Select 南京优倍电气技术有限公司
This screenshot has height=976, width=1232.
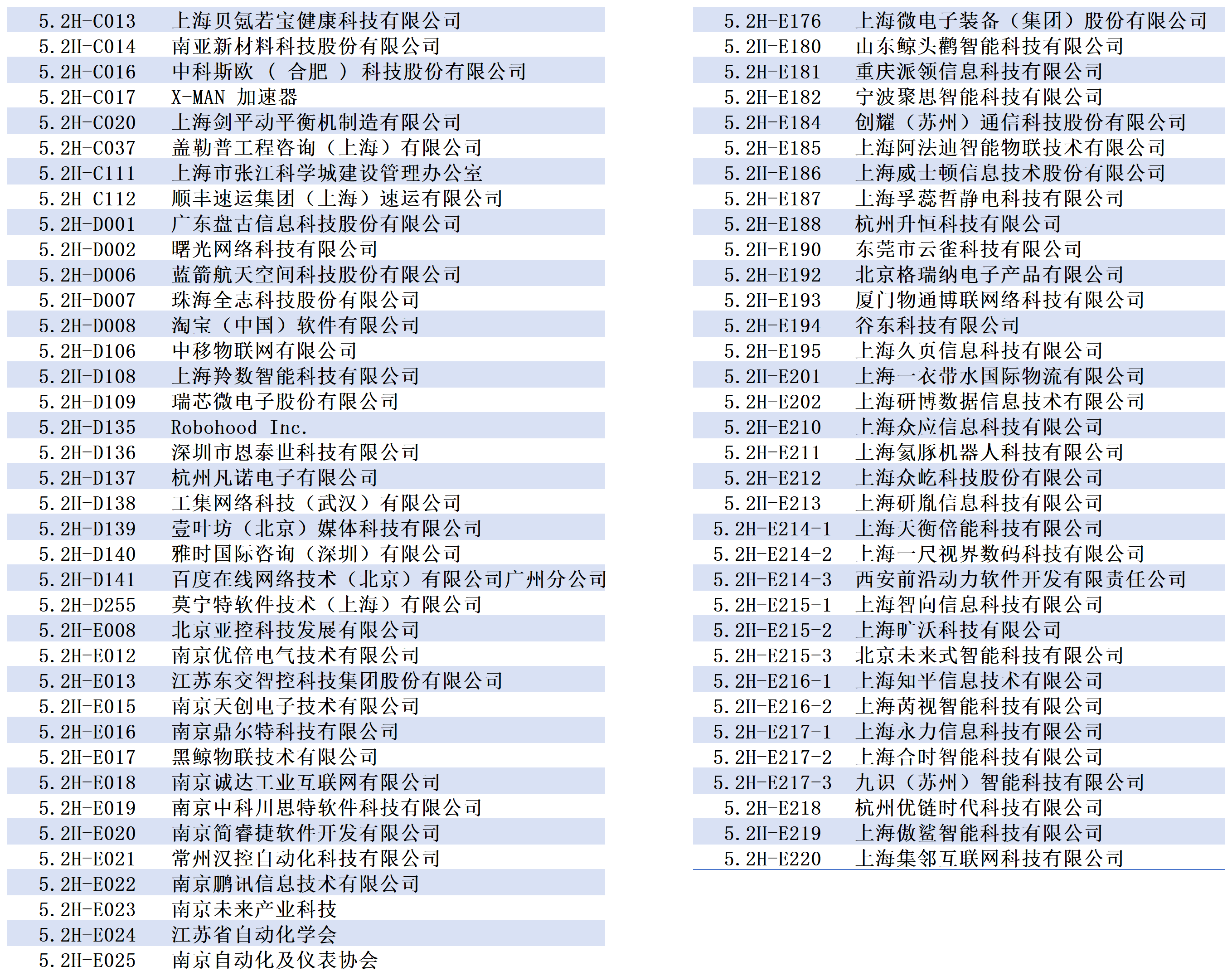pyautogui.click(x=296, y=656)
